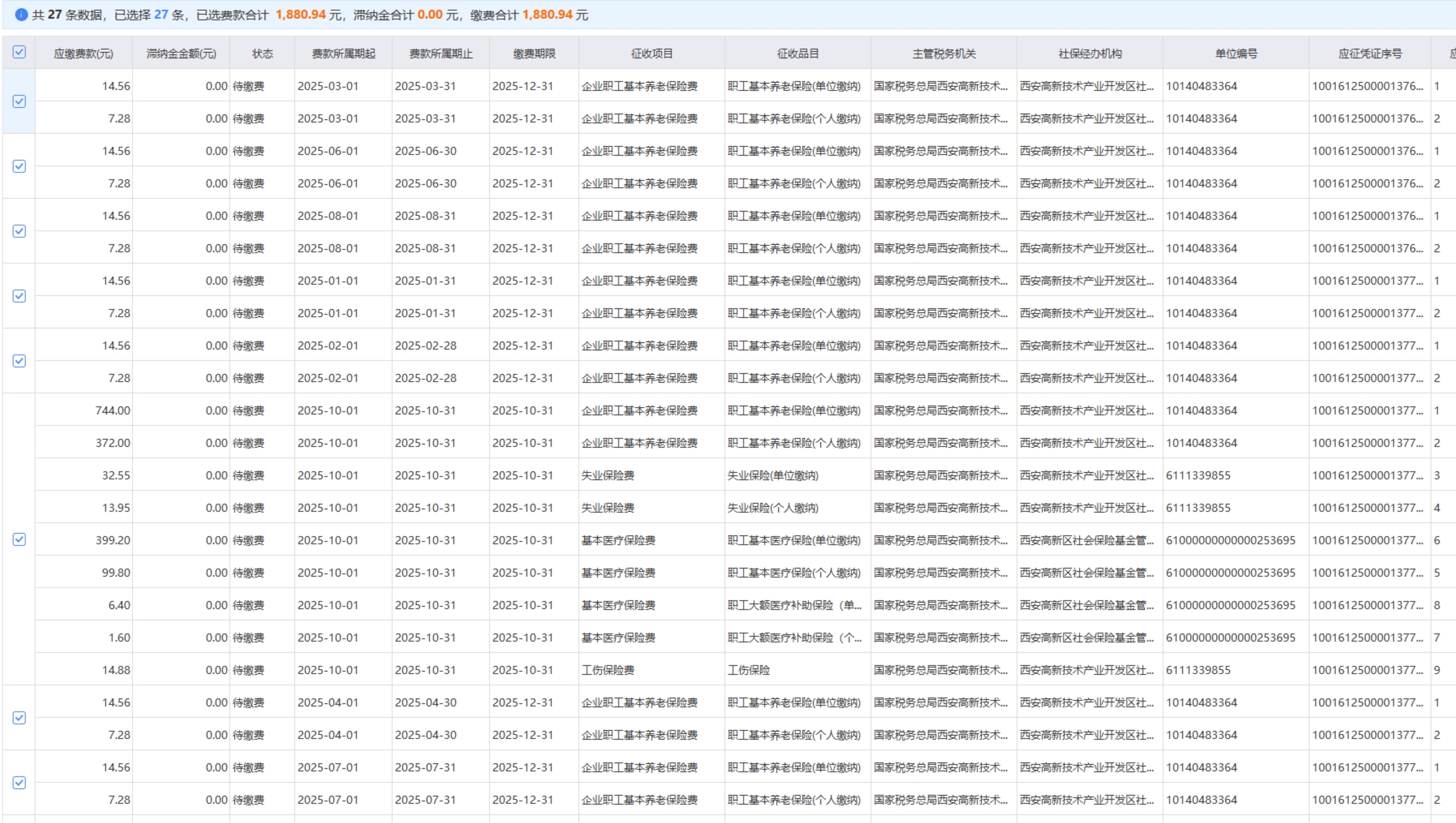Click the 状态 column header

coord(262,54)
